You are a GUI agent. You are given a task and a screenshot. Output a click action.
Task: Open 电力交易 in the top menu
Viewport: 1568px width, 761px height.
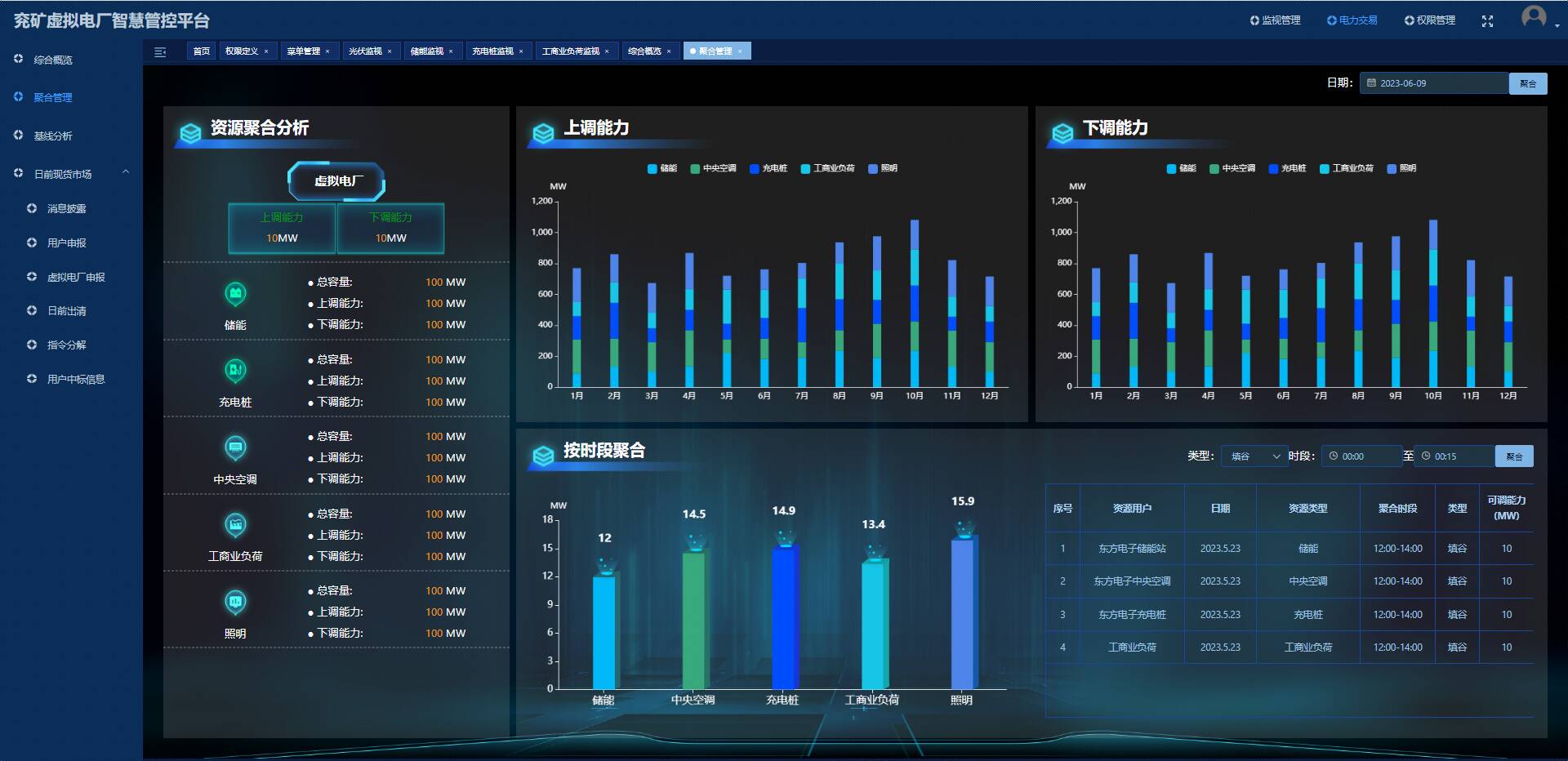tap(1352, 20)
